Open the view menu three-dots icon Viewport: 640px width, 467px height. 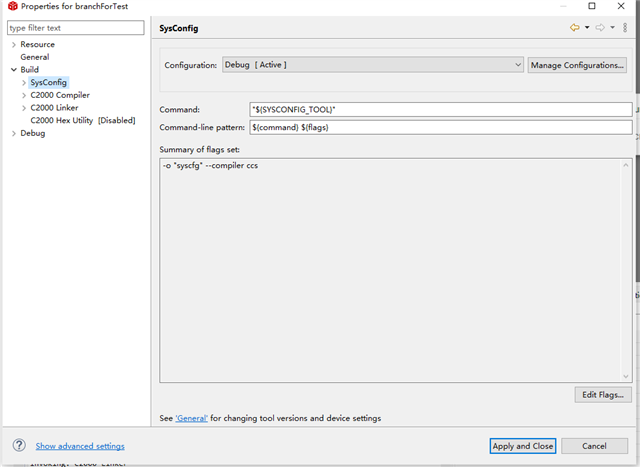coord(626,28)
